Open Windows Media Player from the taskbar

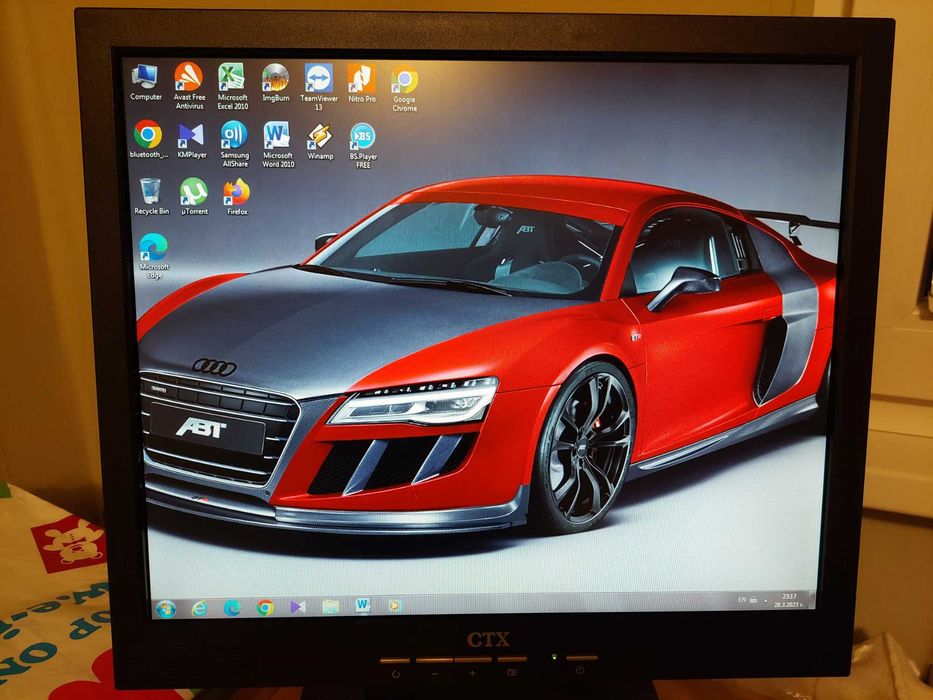point(394,605)
